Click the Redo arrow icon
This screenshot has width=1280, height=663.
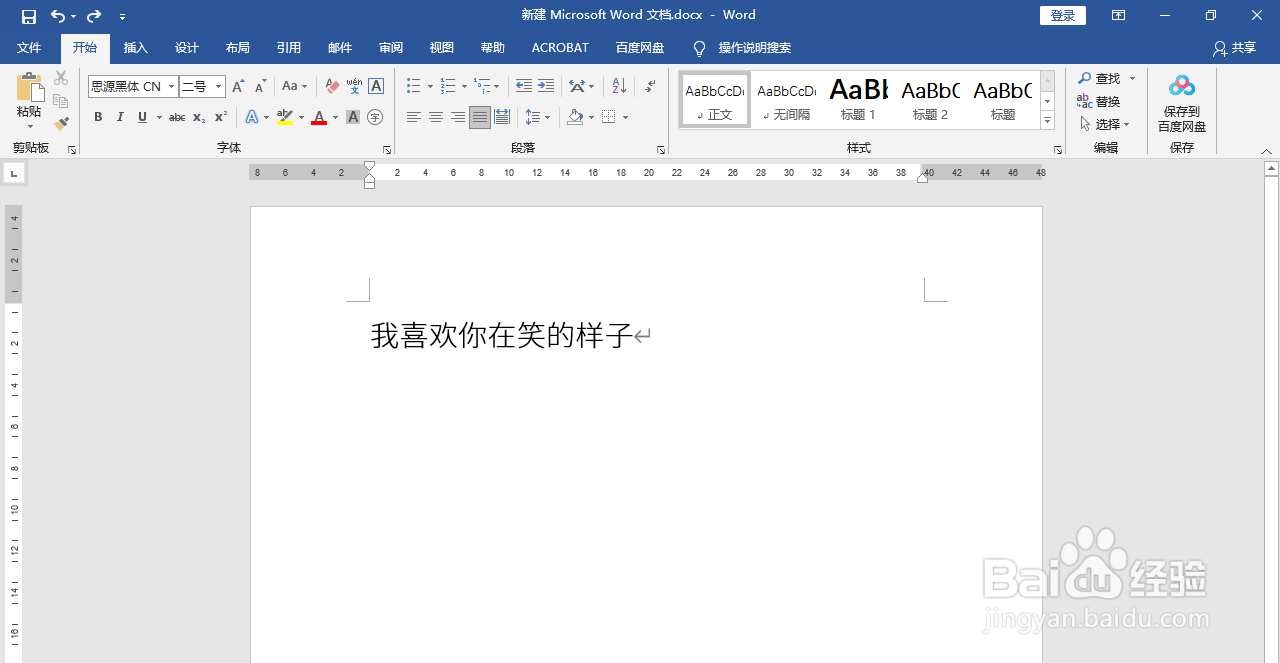pyautogui.click(x=94, y=16)
